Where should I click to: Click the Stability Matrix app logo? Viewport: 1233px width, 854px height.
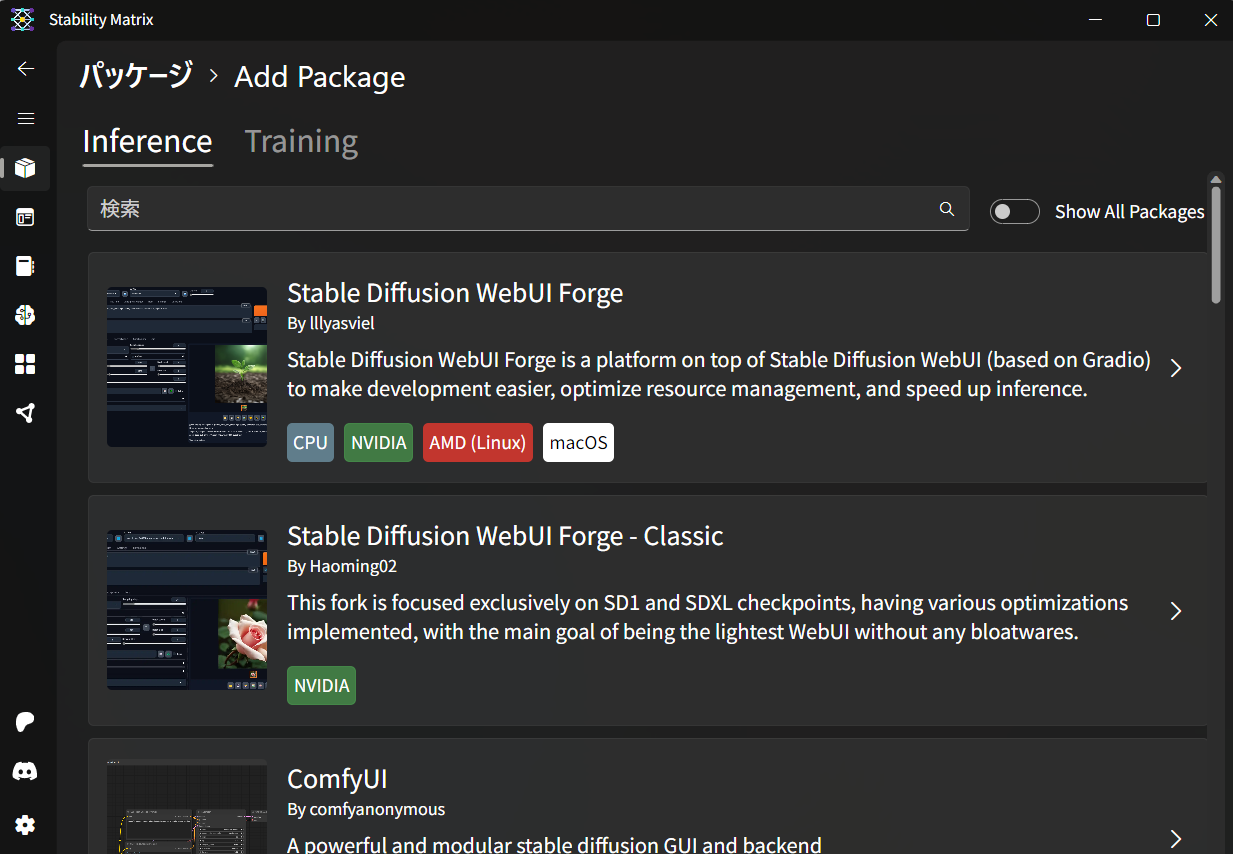coord(23,20)
